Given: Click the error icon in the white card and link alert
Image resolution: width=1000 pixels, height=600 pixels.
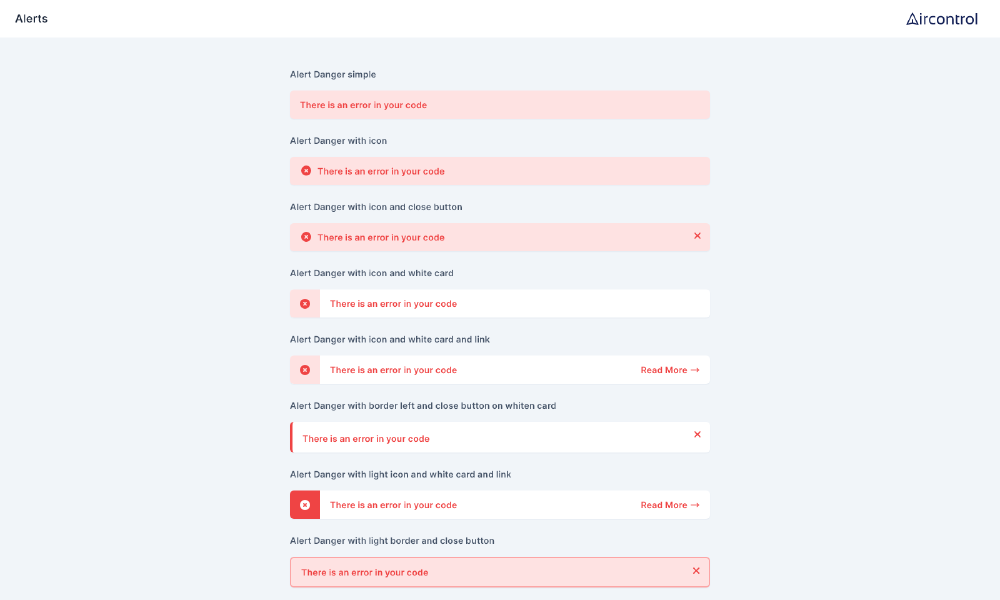Looking at the screenshot, I should click(x=305, y=369).
